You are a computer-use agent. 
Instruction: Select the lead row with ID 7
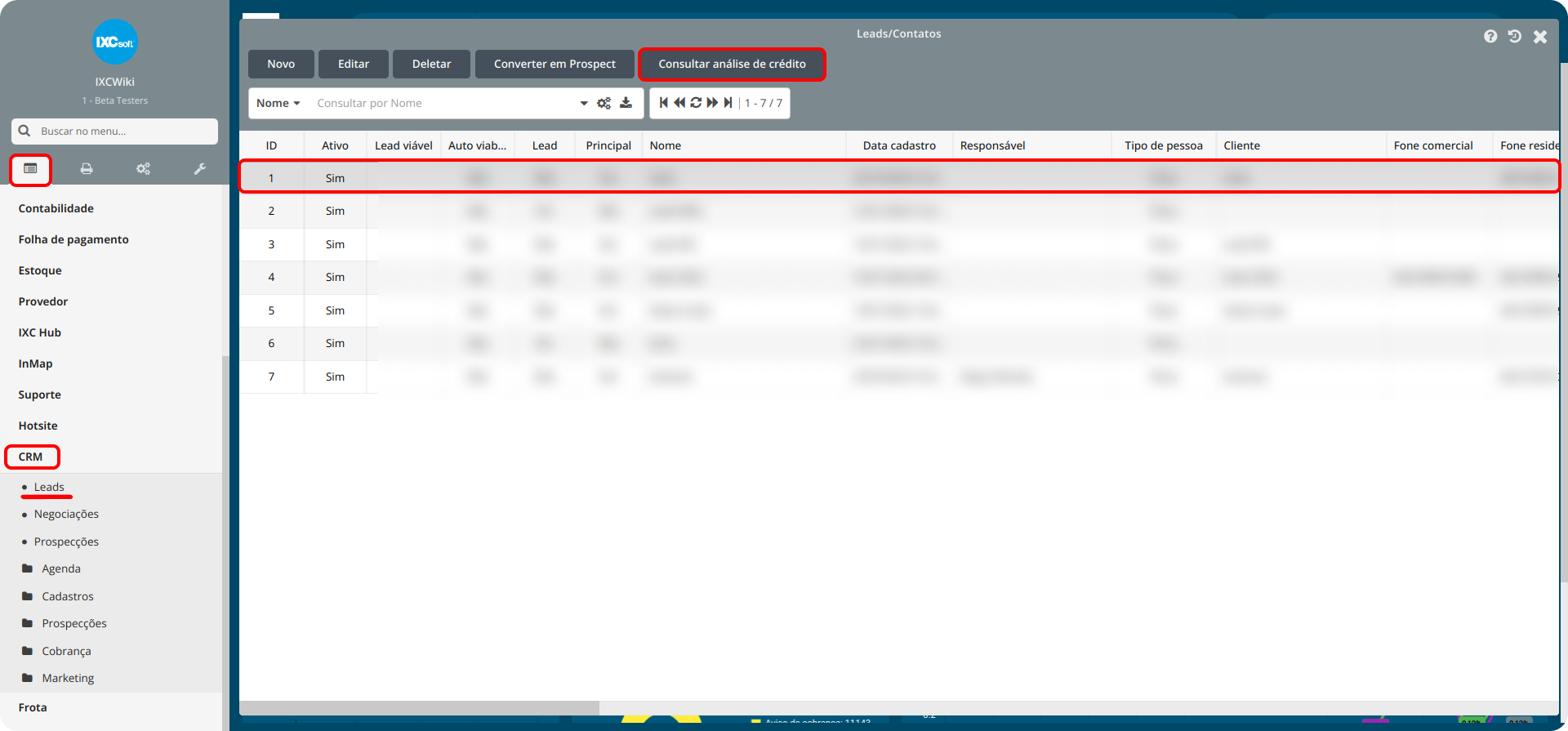(899, 377)
